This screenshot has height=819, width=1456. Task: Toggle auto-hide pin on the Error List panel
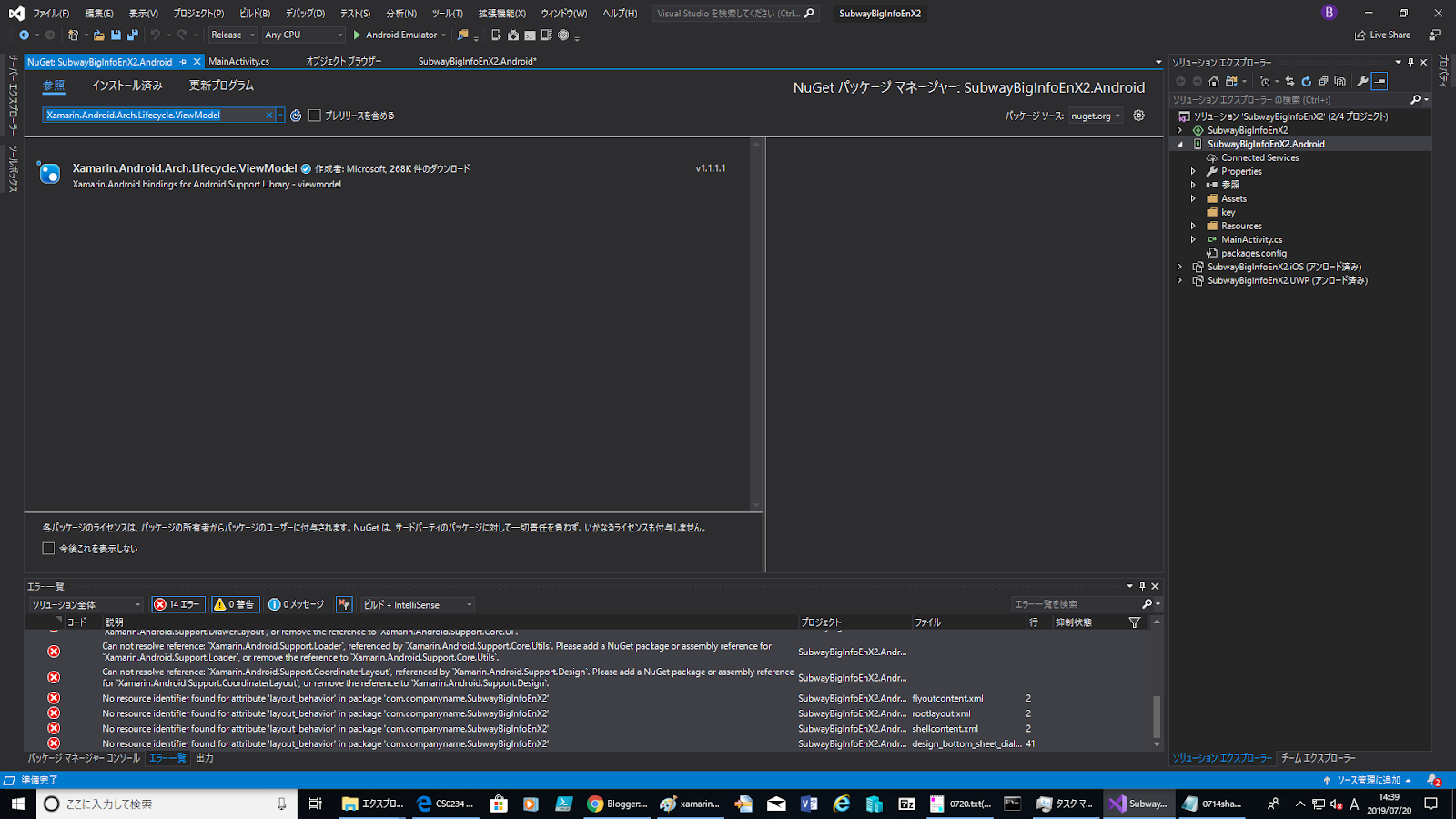click(x=1142, y=587)
